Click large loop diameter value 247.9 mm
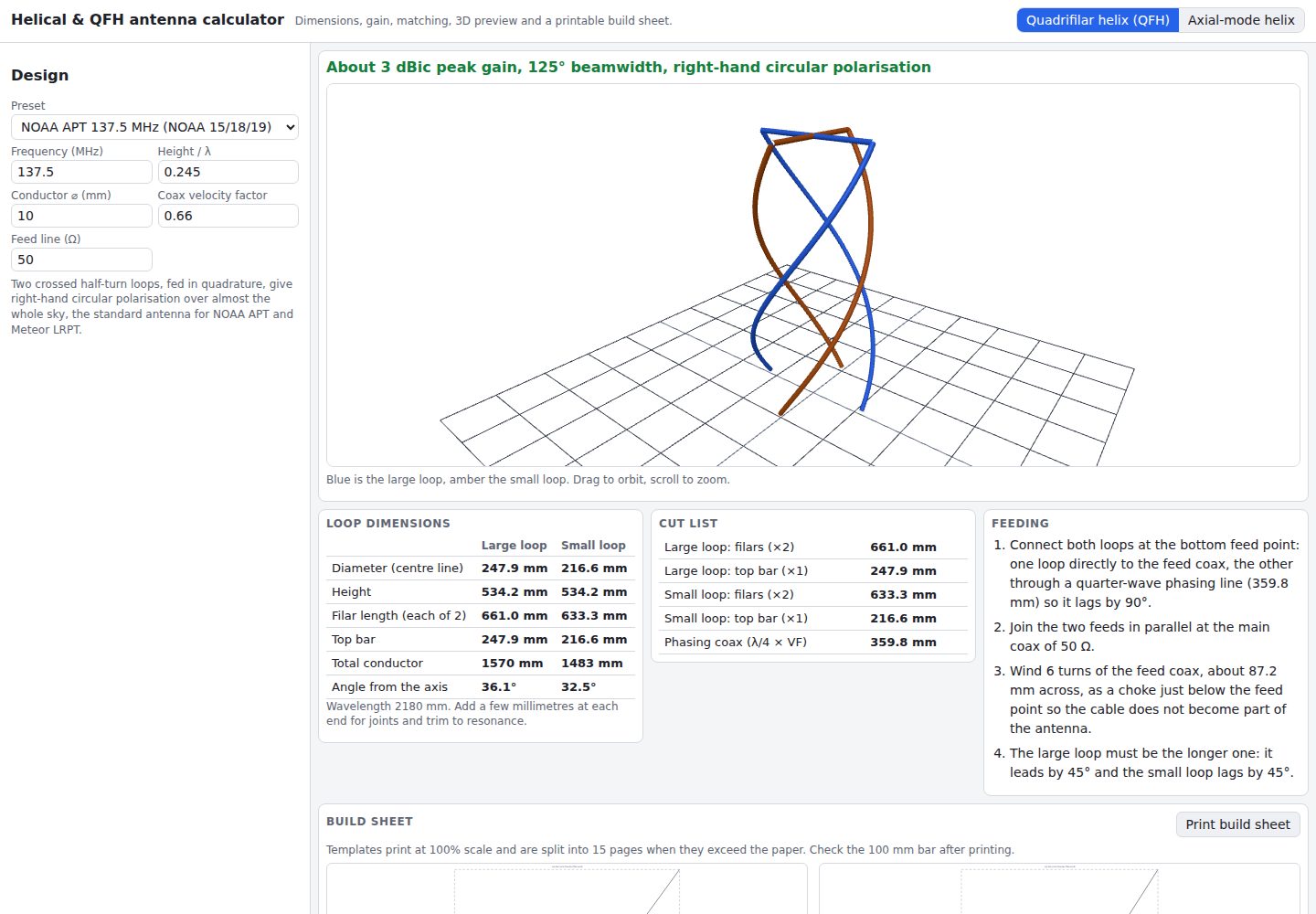The width and height of the screenshot is (1316, 914). point(515,568)
